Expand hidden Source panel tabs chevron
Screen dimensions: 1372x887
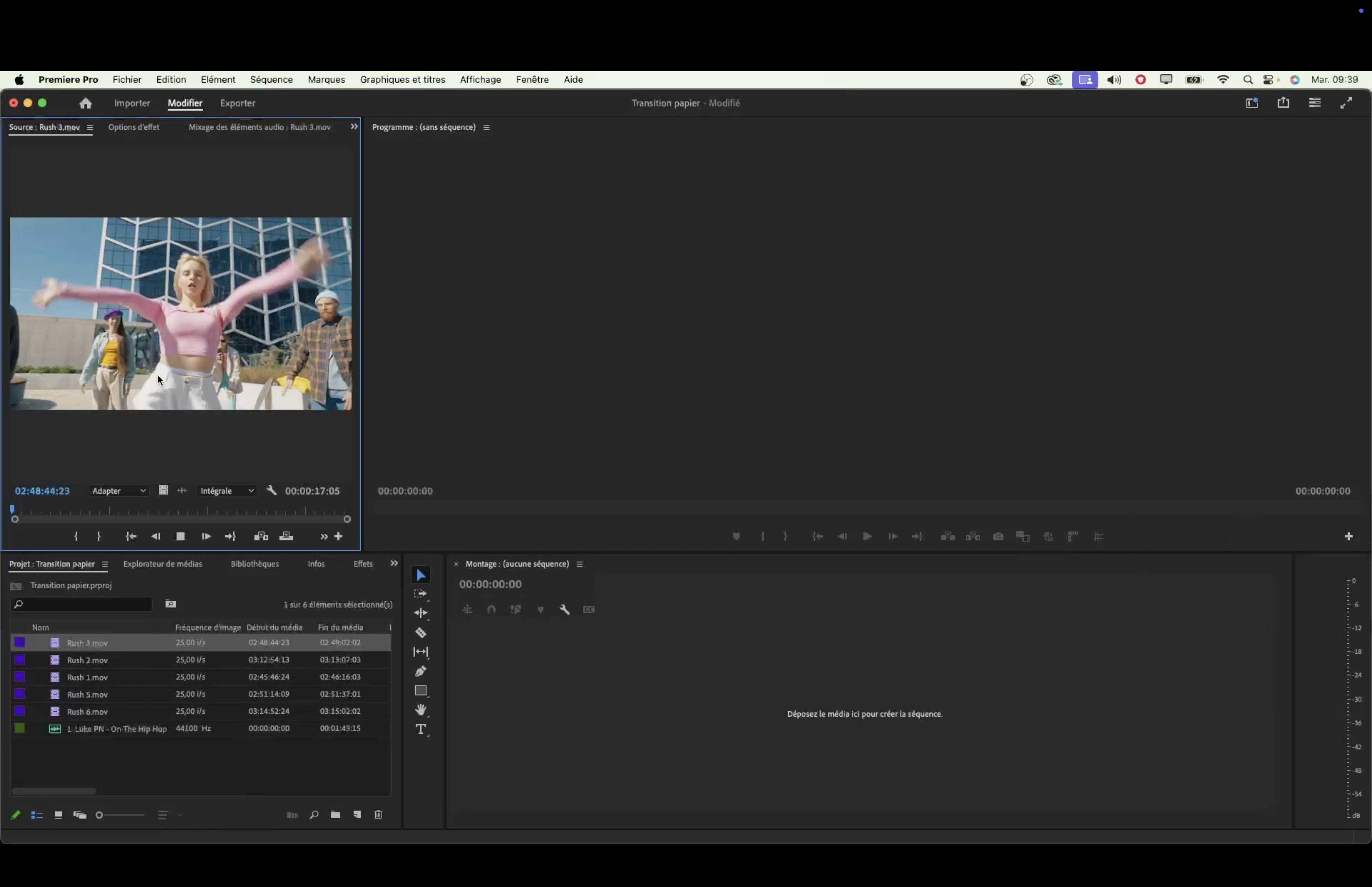354,127
